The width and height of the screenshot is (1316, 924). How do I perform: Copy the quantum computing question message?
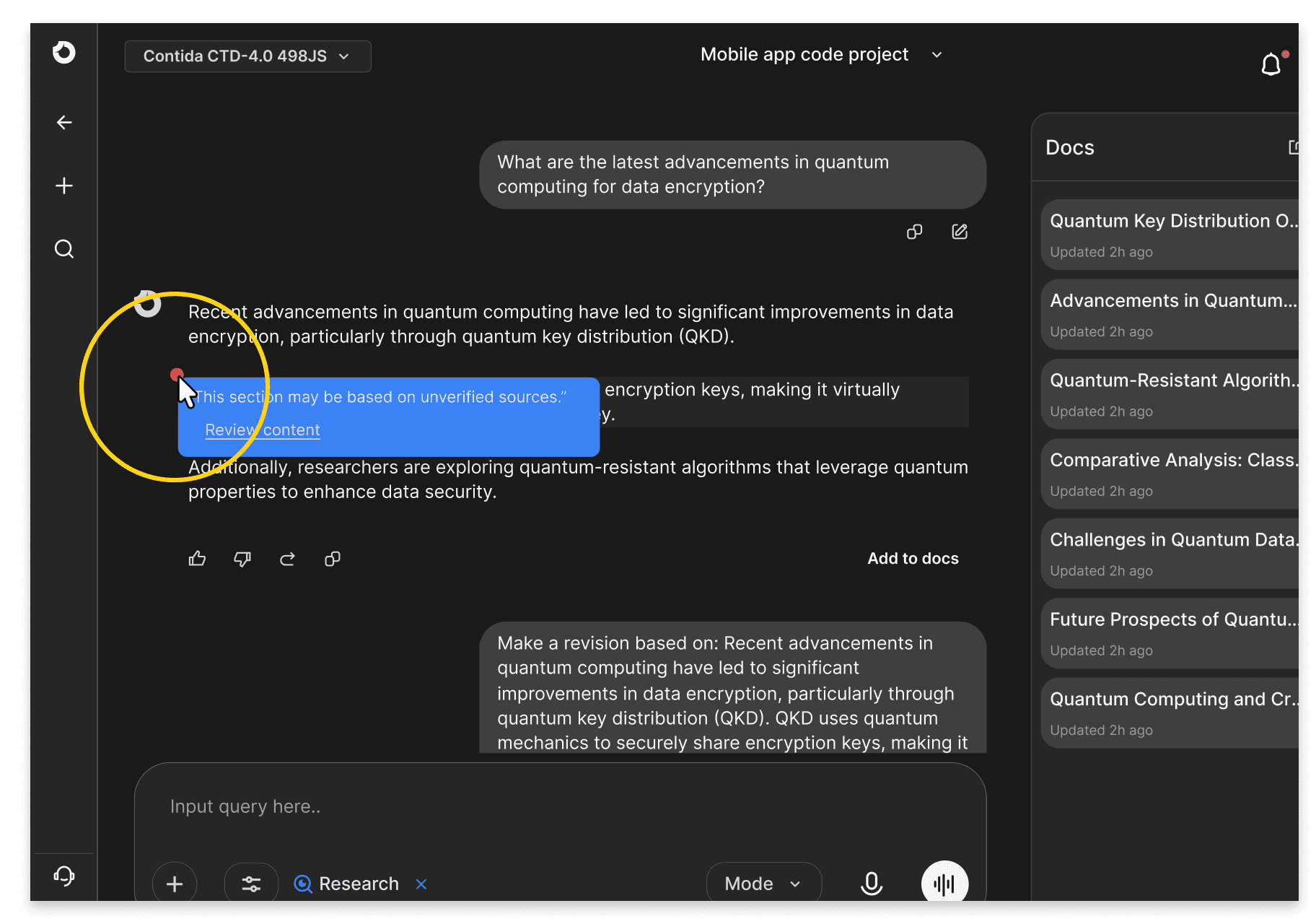point(915,232)
